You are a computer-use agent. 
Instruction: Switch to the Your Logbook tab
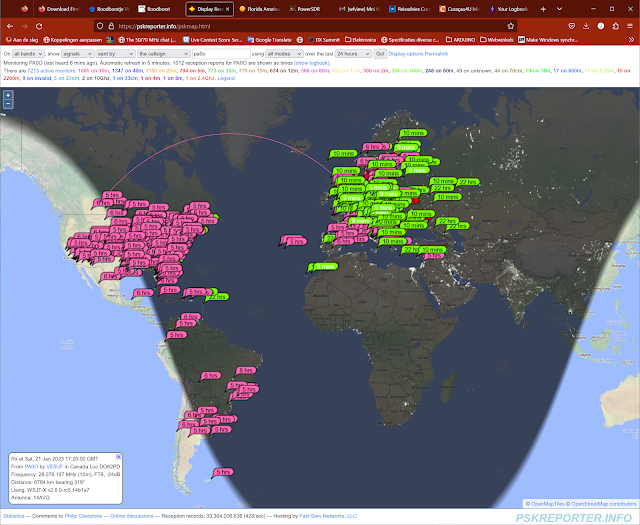point(510,9)
